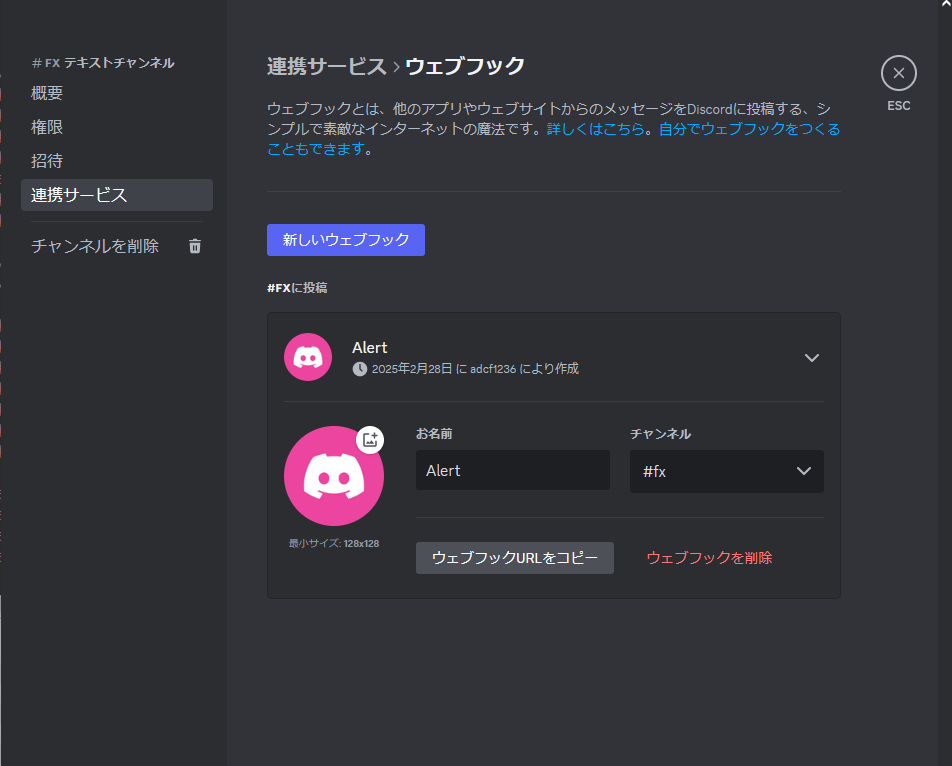
Task: Collapse the Alert webhook chevron
Action: click(812, 358)
